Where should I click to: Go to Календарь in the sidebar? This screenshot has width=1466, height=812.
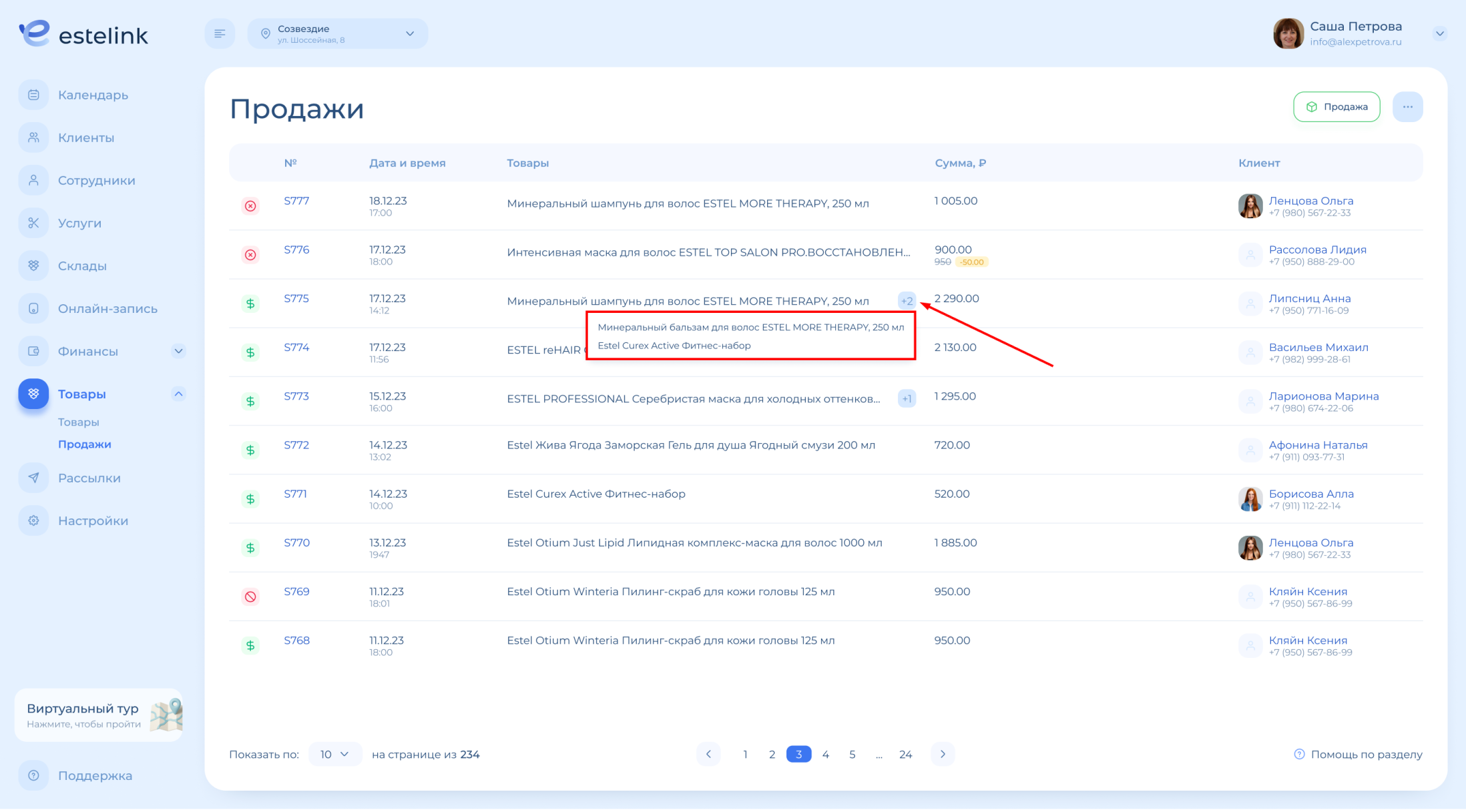(x=93, y=95)
